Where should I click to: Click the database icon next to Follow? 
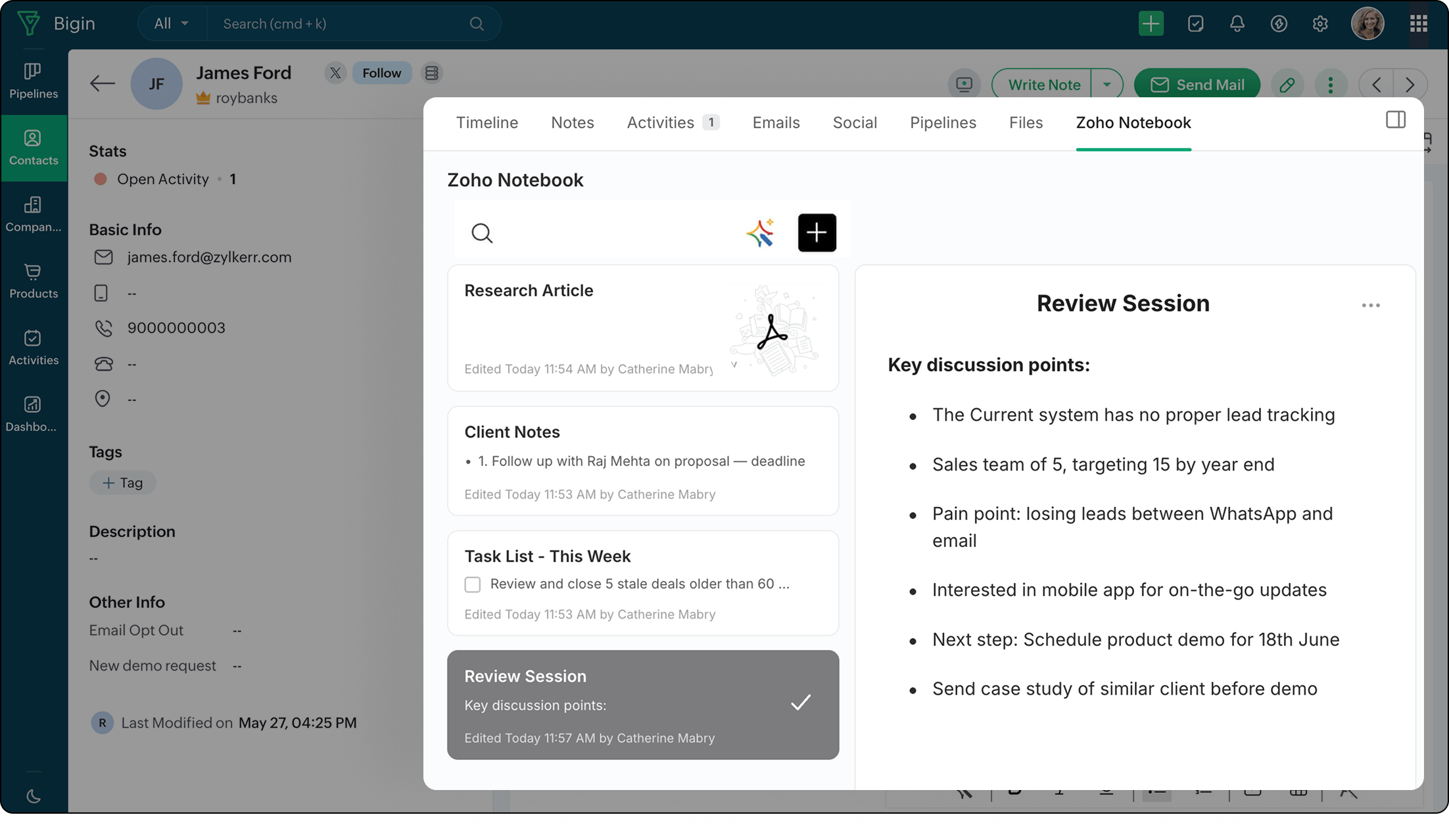tap(431, 73)
